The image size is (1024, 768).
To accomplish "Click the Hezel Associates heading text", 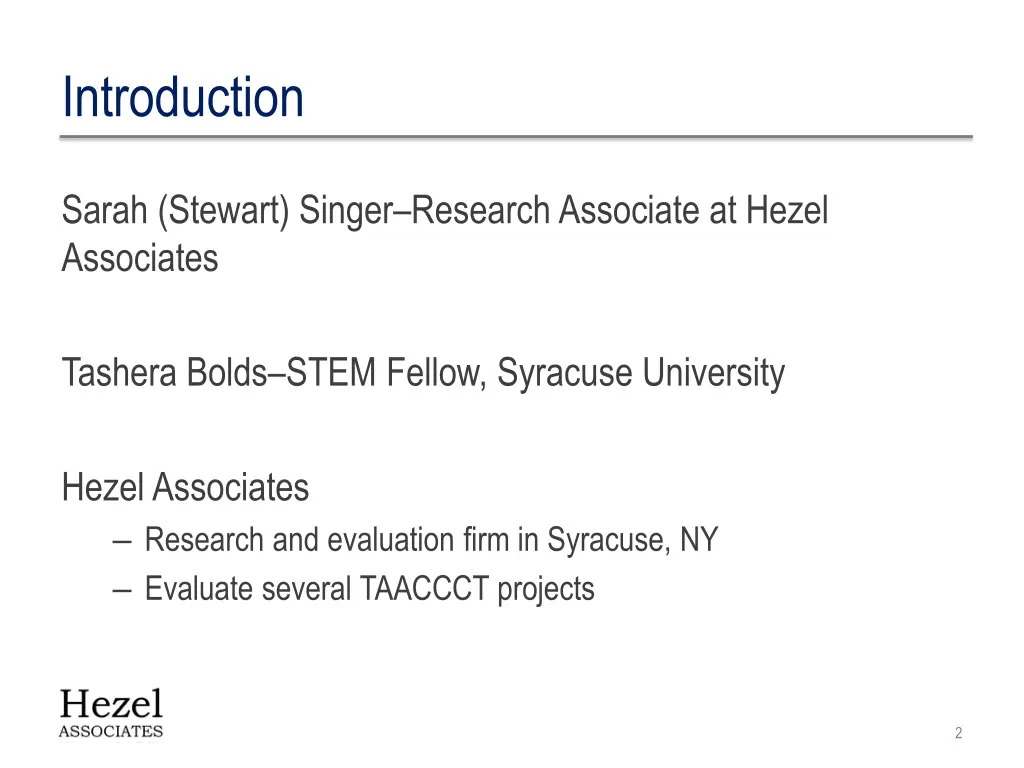I will [185, 487].
